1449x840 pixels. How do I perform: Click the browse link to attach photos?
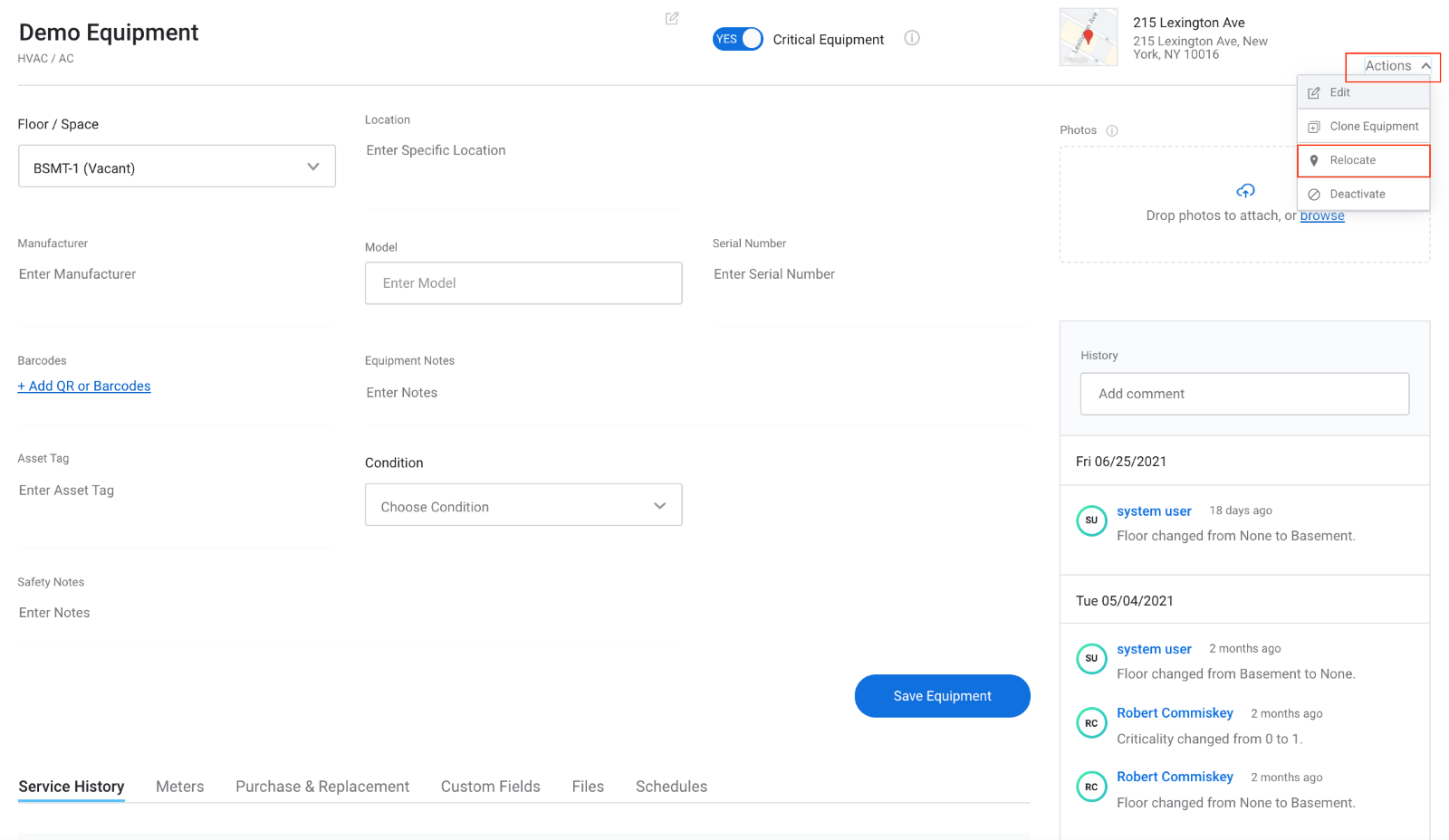[1321, 215]
